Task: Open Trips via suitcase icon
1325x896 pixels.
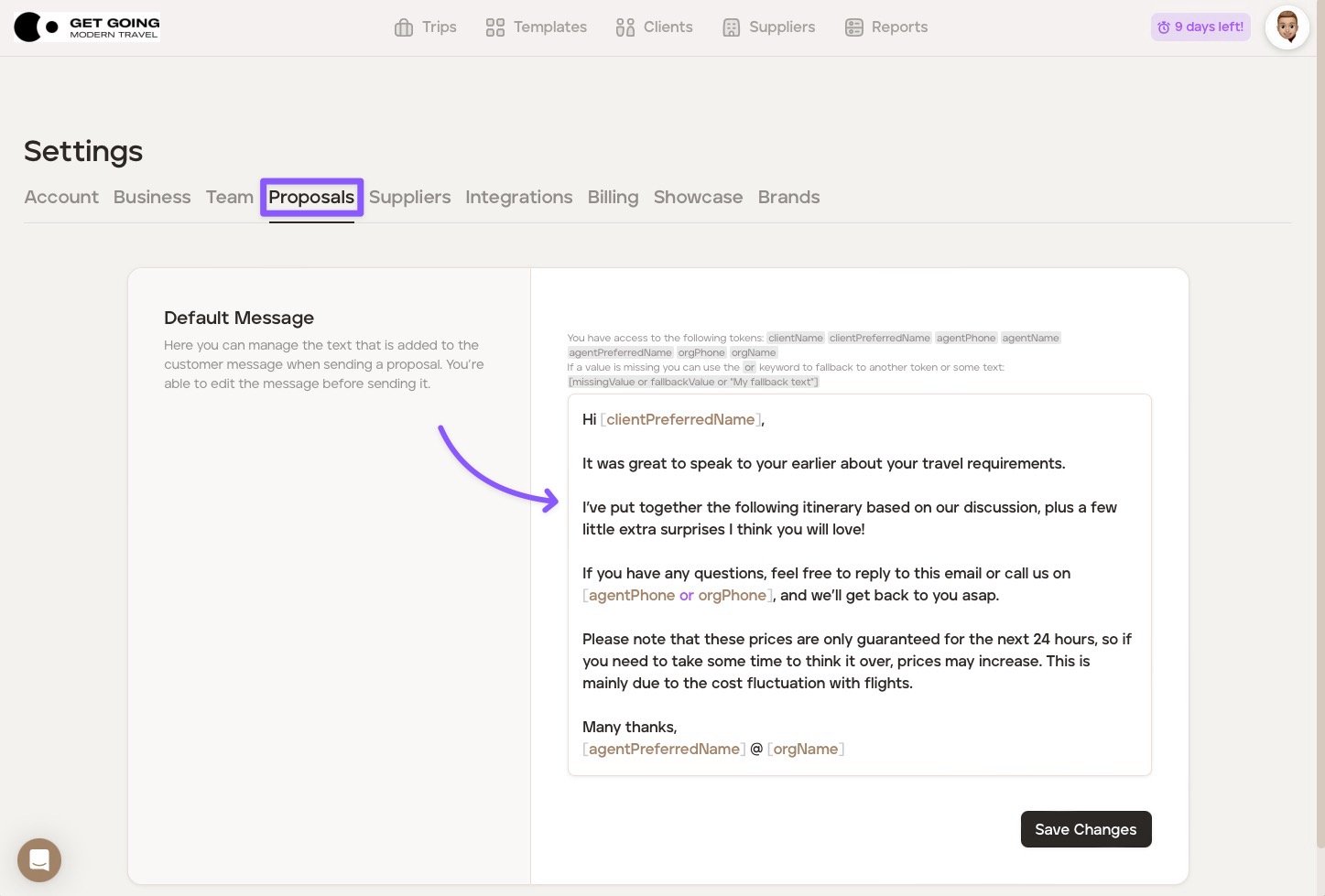Action: [404, 27]
